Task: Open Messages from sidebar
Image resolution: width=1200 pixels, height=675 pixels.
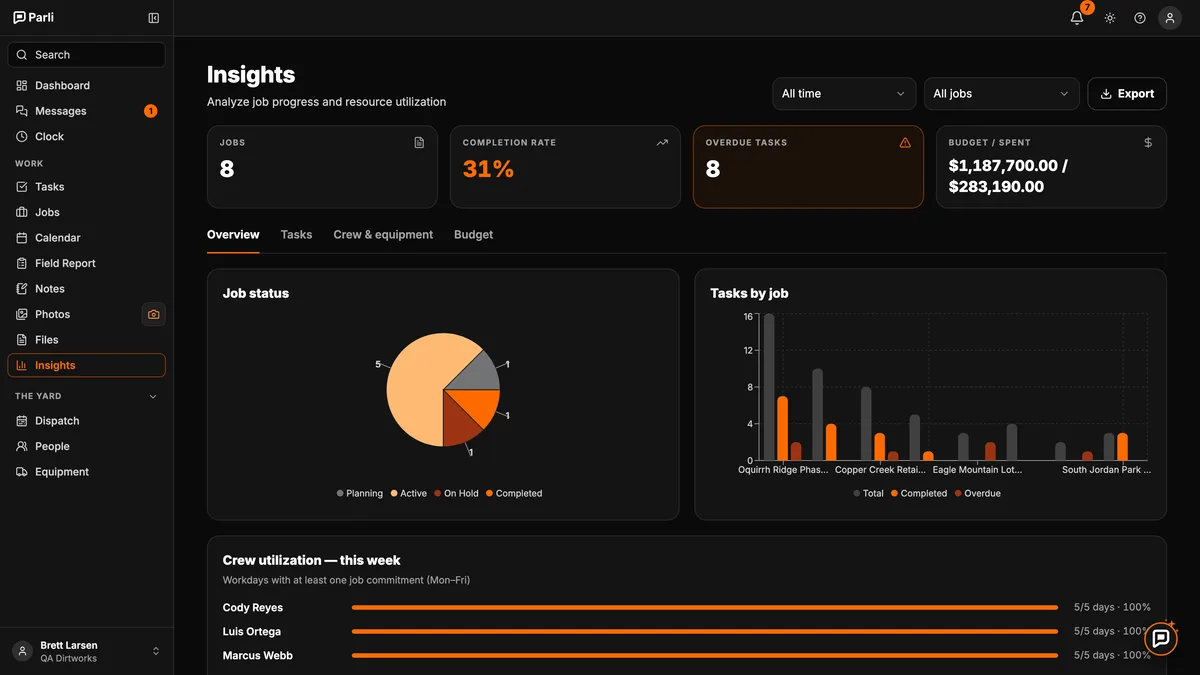Action: tap(86, 111)
